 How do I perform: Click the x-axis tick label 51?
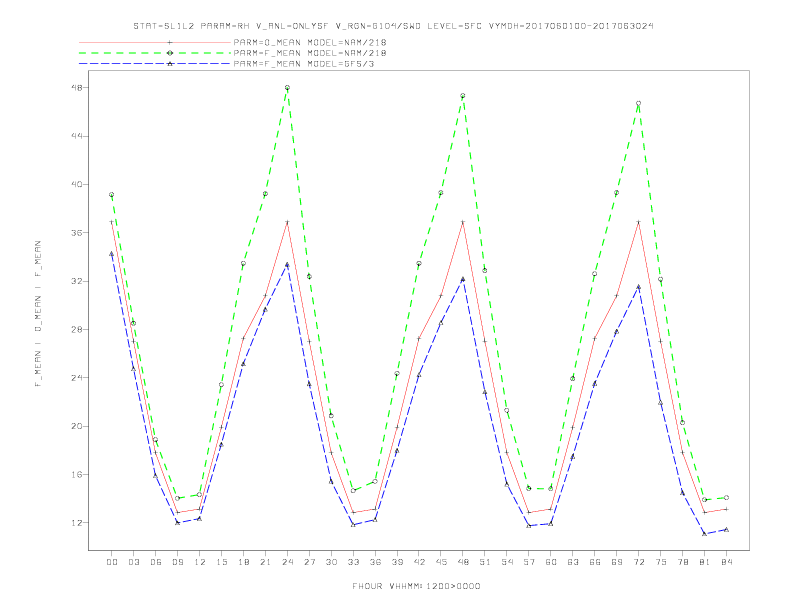pyautogui.click(x=485, y=562)
